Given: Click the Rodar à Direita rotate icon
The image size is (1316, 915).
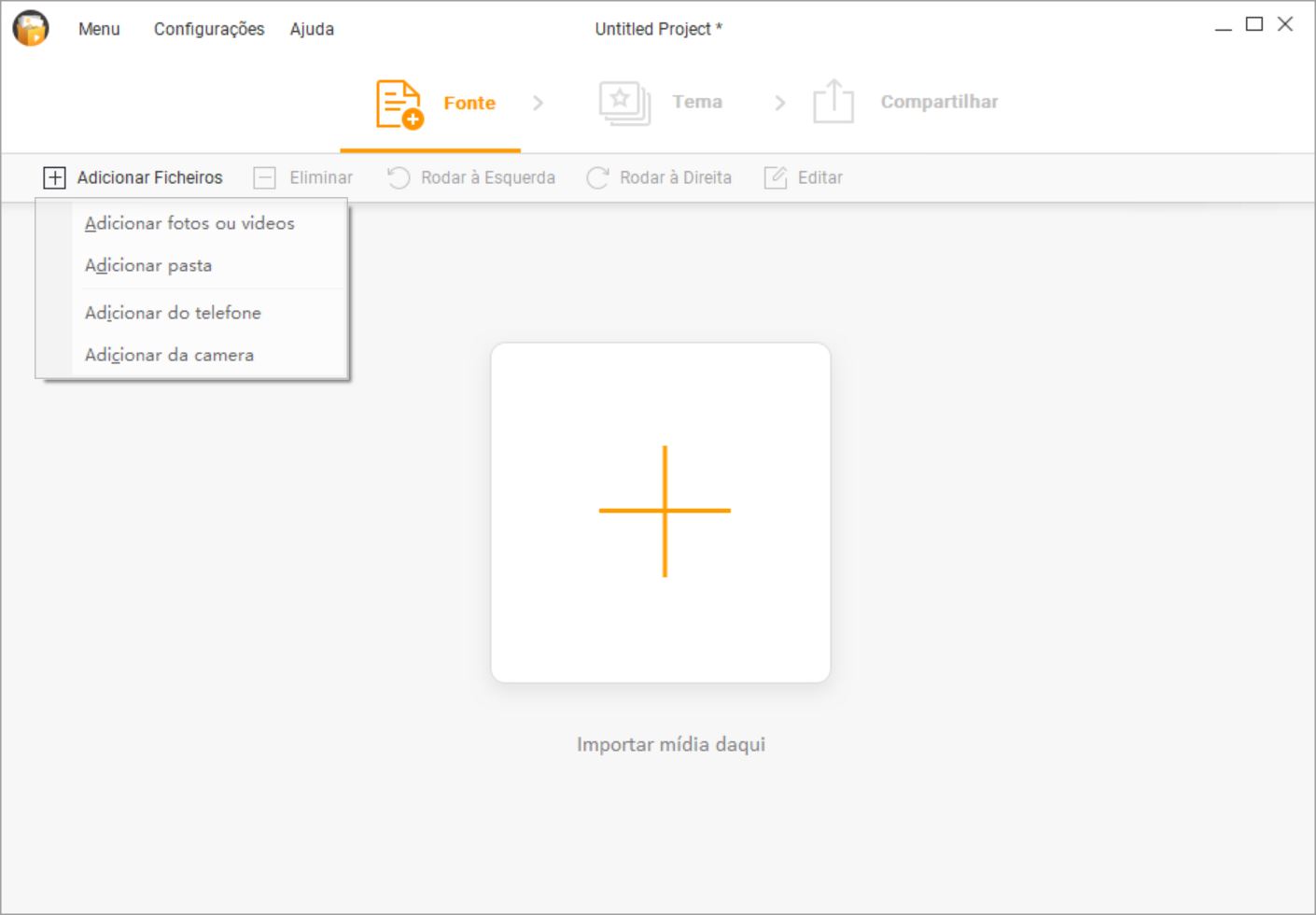Looking at the screenshot, I should [x=597, y=177].
